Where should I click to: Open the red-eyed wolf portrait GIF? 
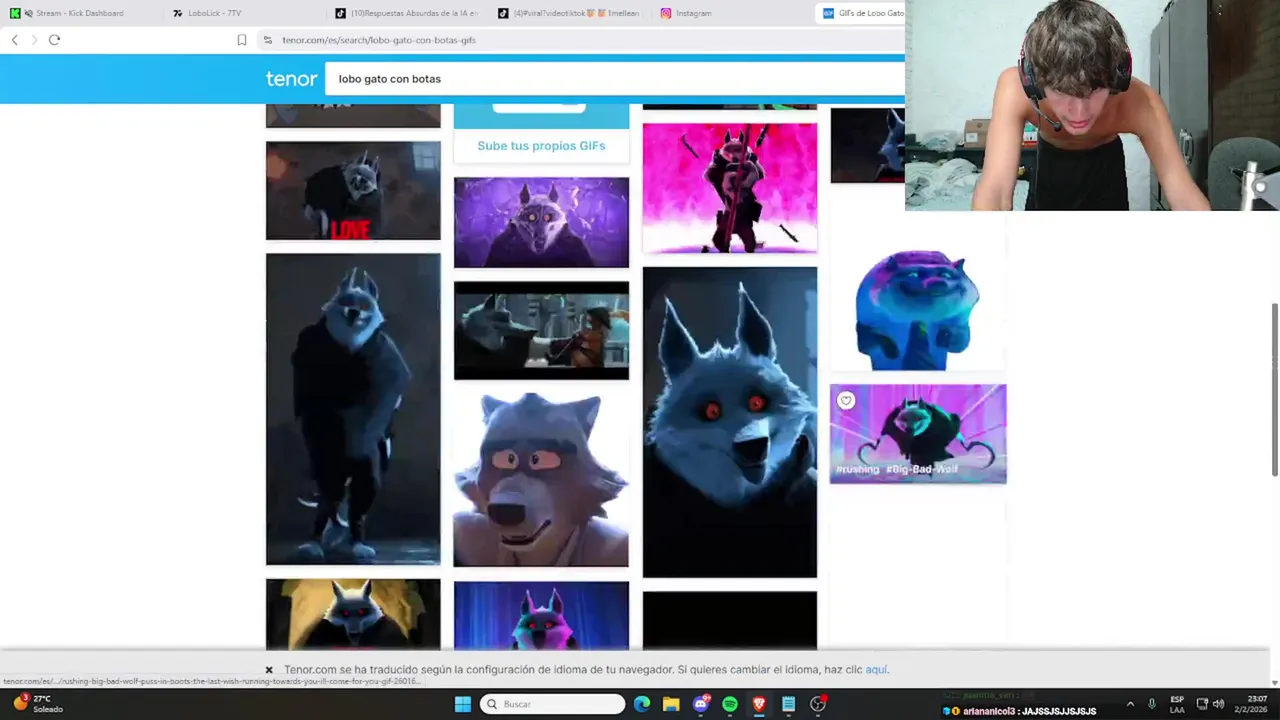click(730, 422)
